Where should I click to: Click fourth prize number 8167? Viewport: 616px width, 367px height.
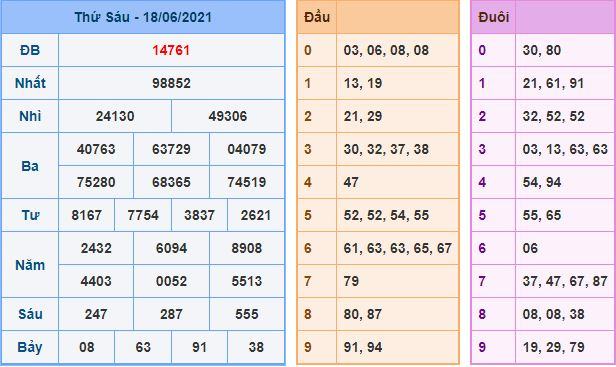click(x=86, y=215)
